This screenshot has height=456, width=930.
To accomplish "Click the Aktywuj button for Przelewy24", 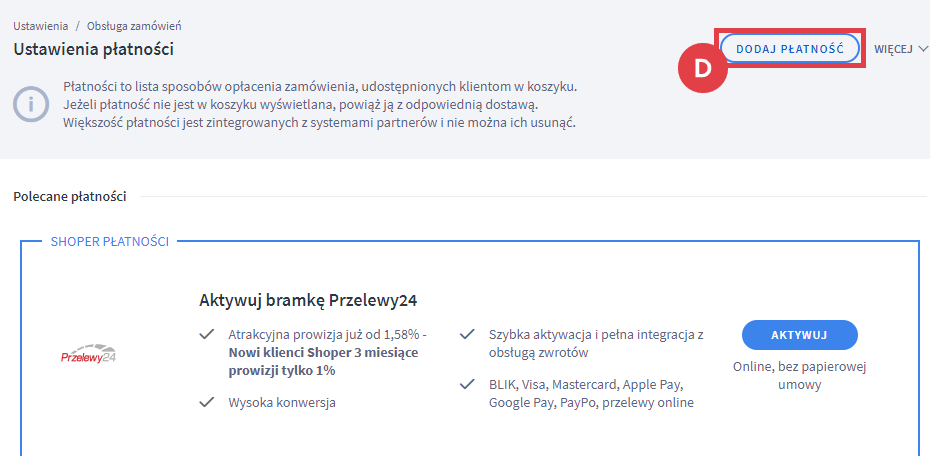I will click(800, 335).
